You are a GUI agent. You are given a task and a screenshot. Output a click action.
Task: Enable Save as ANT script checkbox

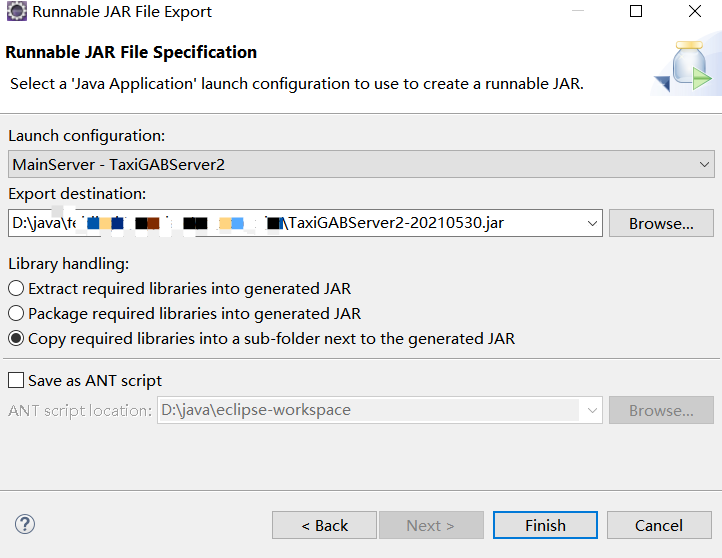coord(16,381)
